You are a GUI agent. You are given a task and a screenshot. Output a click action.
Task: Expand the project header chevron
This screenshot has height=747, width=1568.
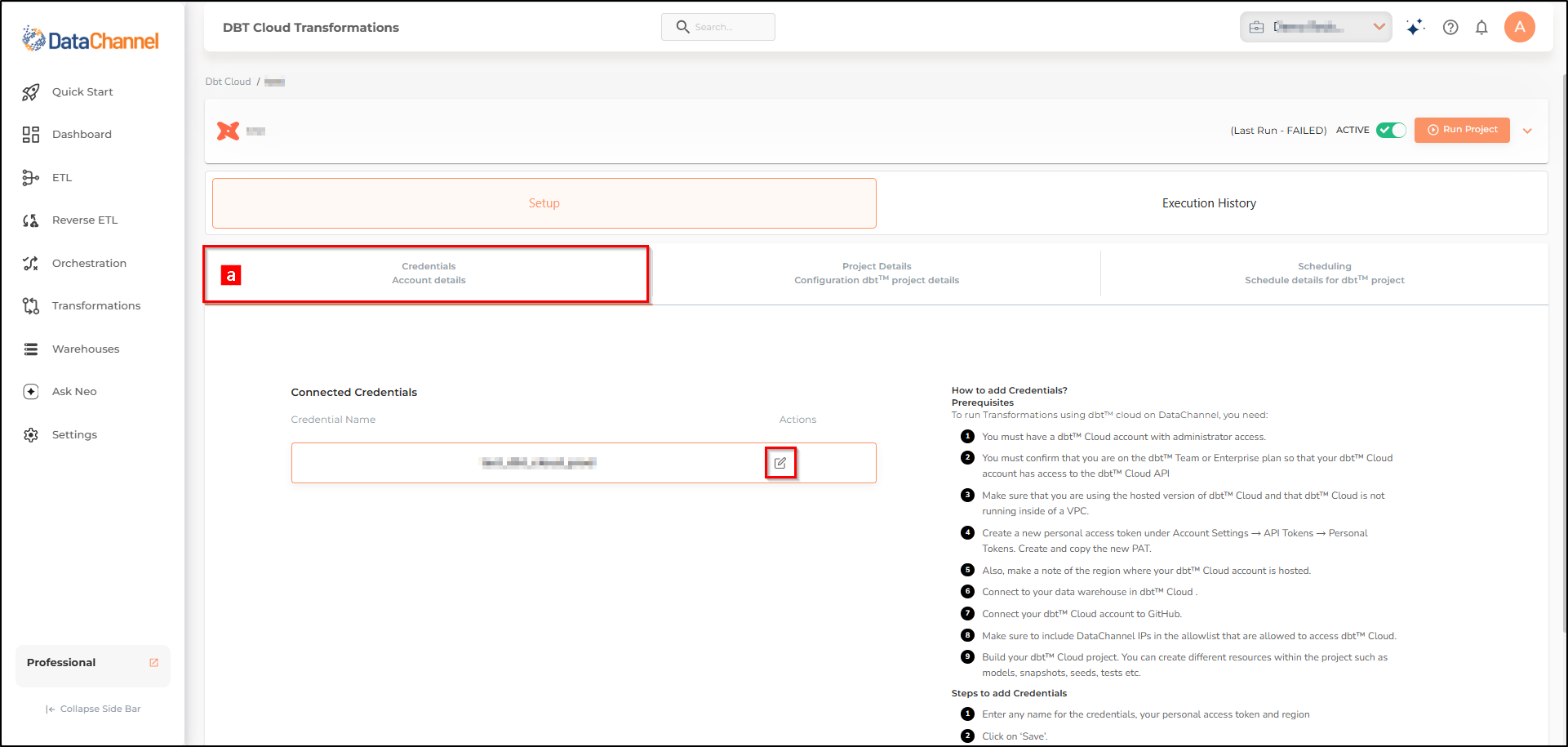point(1527,131)
